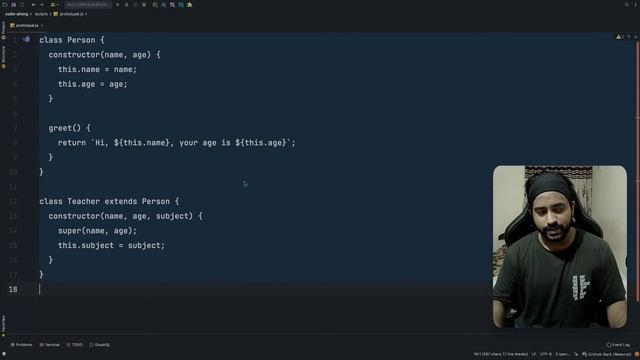Click the Run button in toolbar
Viewport: 640px width, 360px height.
coord(118,4)
